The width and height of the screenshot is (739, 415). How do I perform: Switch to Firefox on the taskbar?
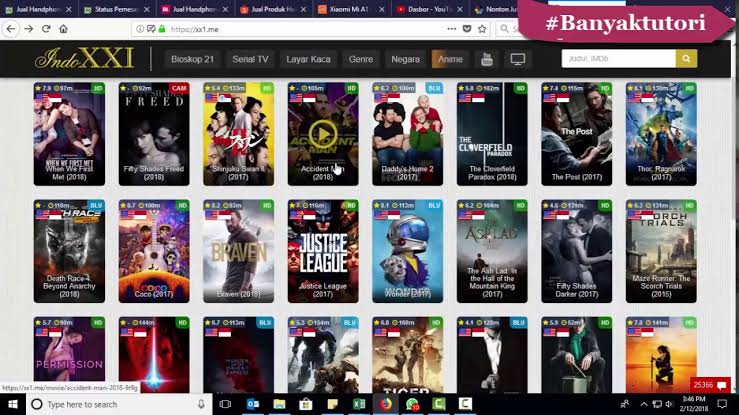point(386,404)
